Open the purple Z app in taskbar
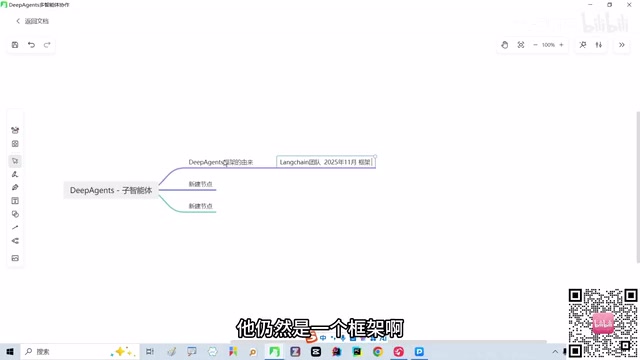Screen dimensions: 640x360 pyautogui.click(x=295, y=351)
